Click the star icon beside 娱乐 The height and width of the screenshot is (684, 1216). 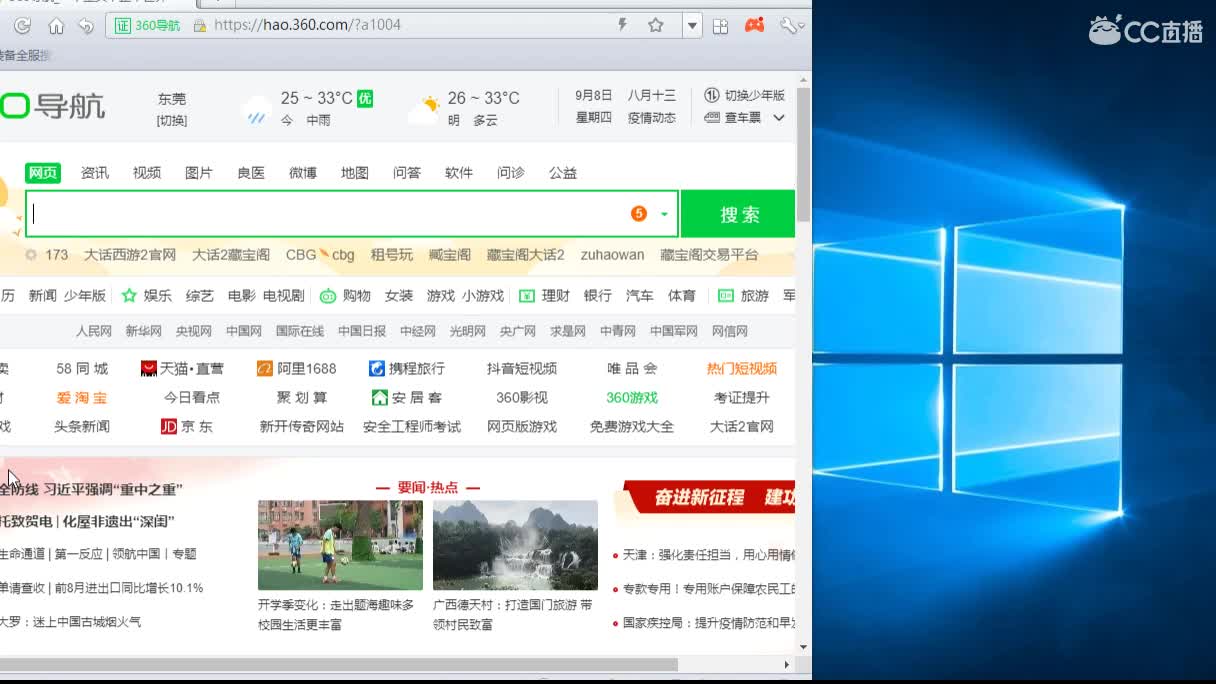click(x=129, y=296)
